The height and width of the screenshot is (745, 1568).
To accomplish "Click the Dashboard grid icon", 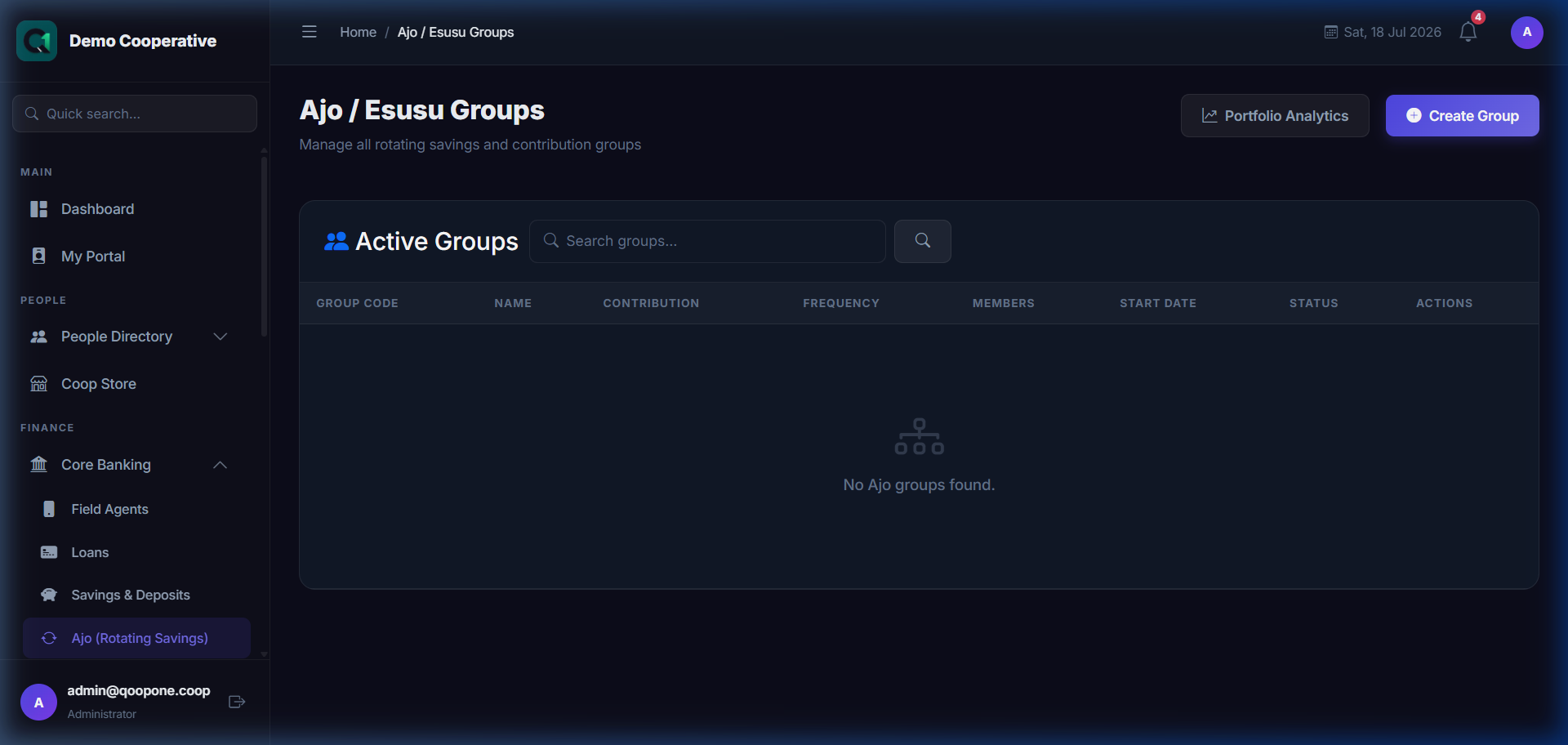I will point(38,209).
